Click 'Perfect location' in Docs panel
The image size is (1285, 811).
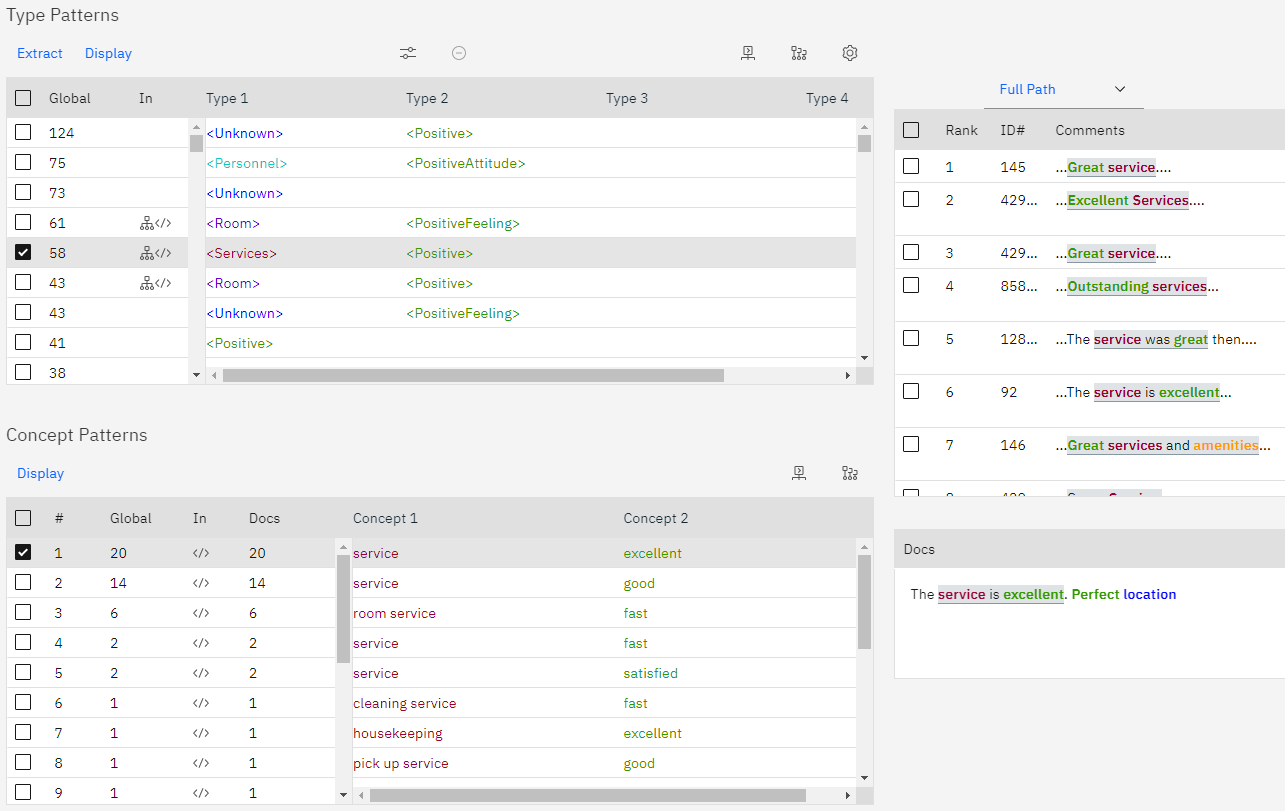tap(1124, 594)
